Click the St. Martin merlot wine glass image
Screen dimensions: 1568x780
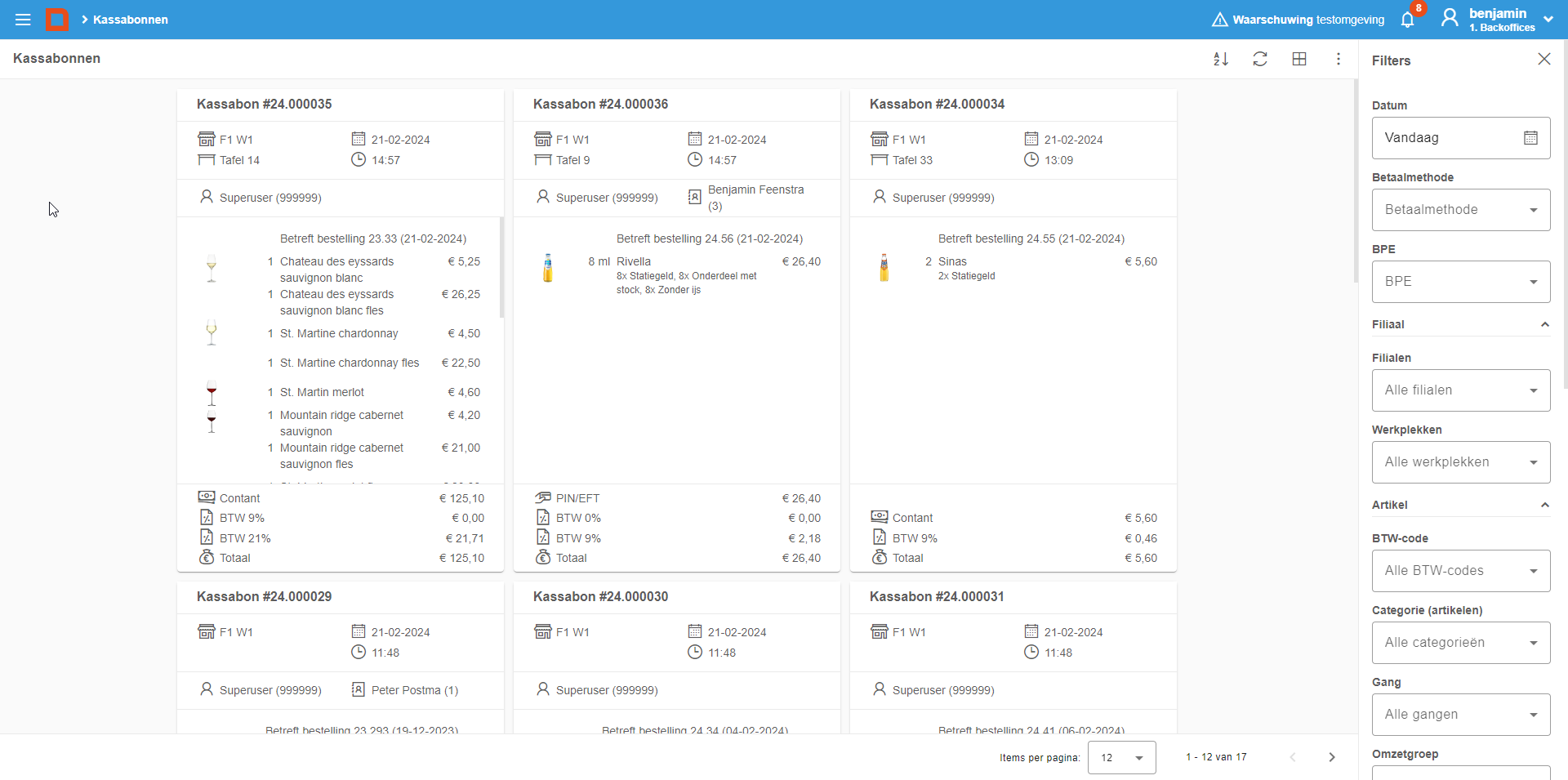212,393
